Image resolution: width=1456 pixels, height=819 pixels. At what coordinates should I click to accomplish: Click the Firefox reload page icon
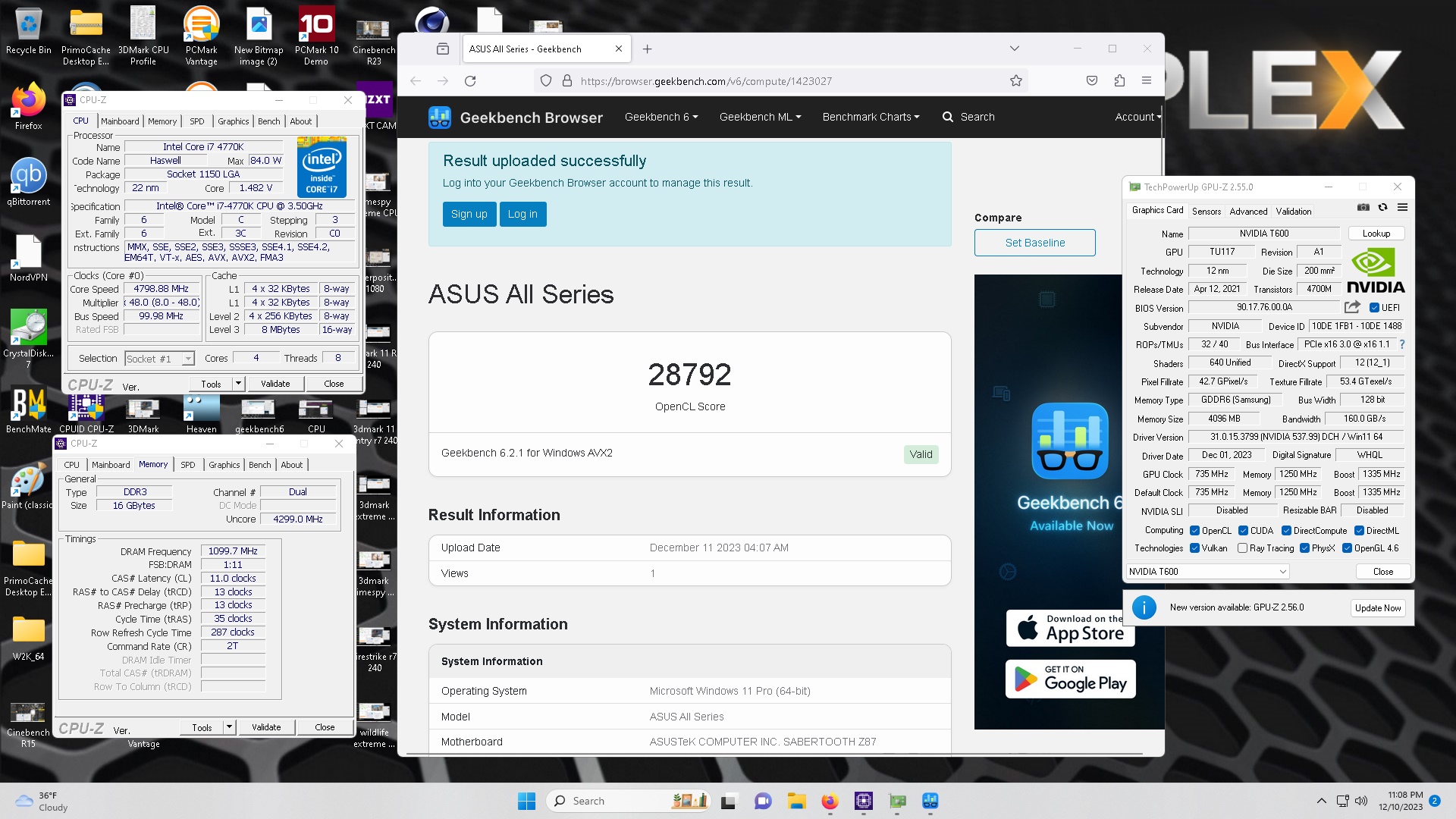[470, 81]
